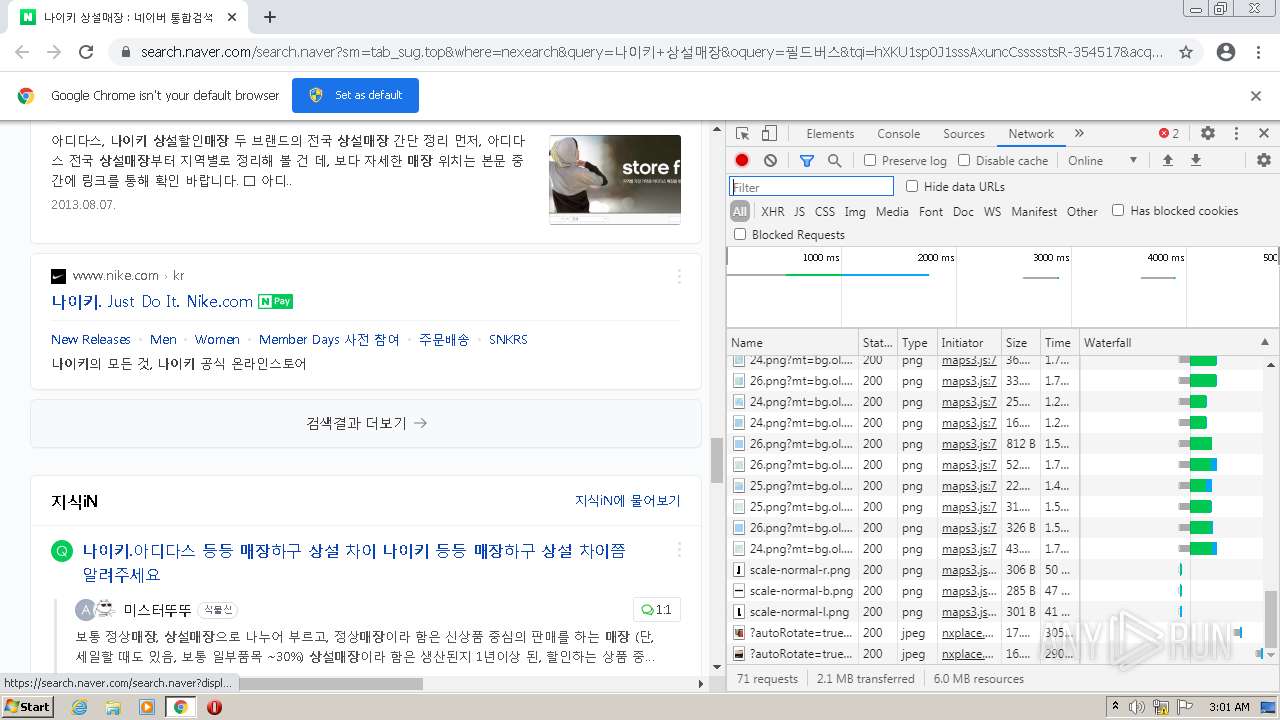Reload the page
This screenshot has width=1280, height=720.
click(x=86, y=52)
